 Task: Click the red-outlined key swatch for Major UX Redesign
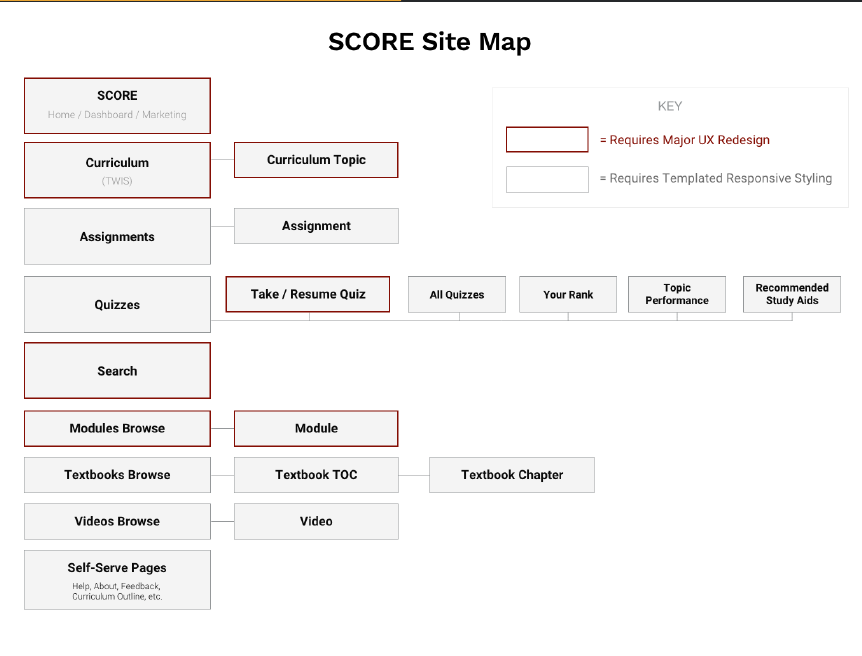(547, 140)
